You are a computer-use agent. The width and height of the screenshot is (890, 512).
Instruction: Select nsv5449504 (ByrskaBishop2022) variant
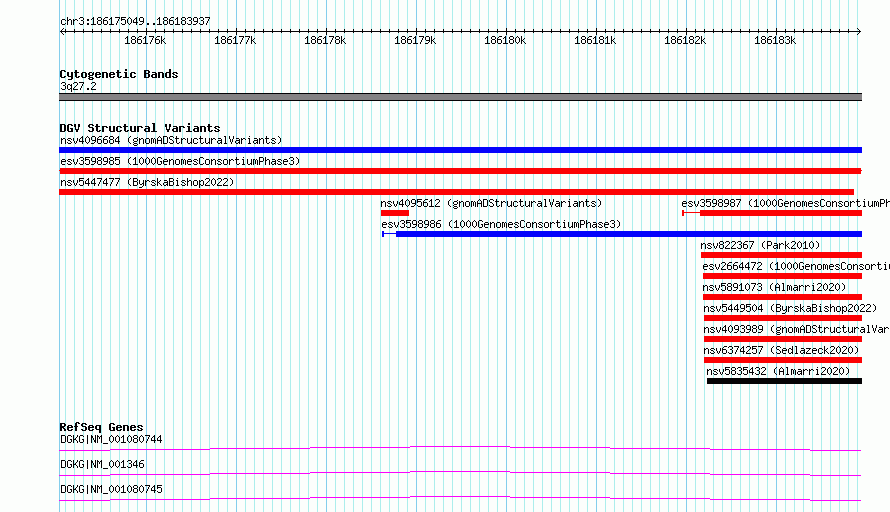click(x=790, y=308)
